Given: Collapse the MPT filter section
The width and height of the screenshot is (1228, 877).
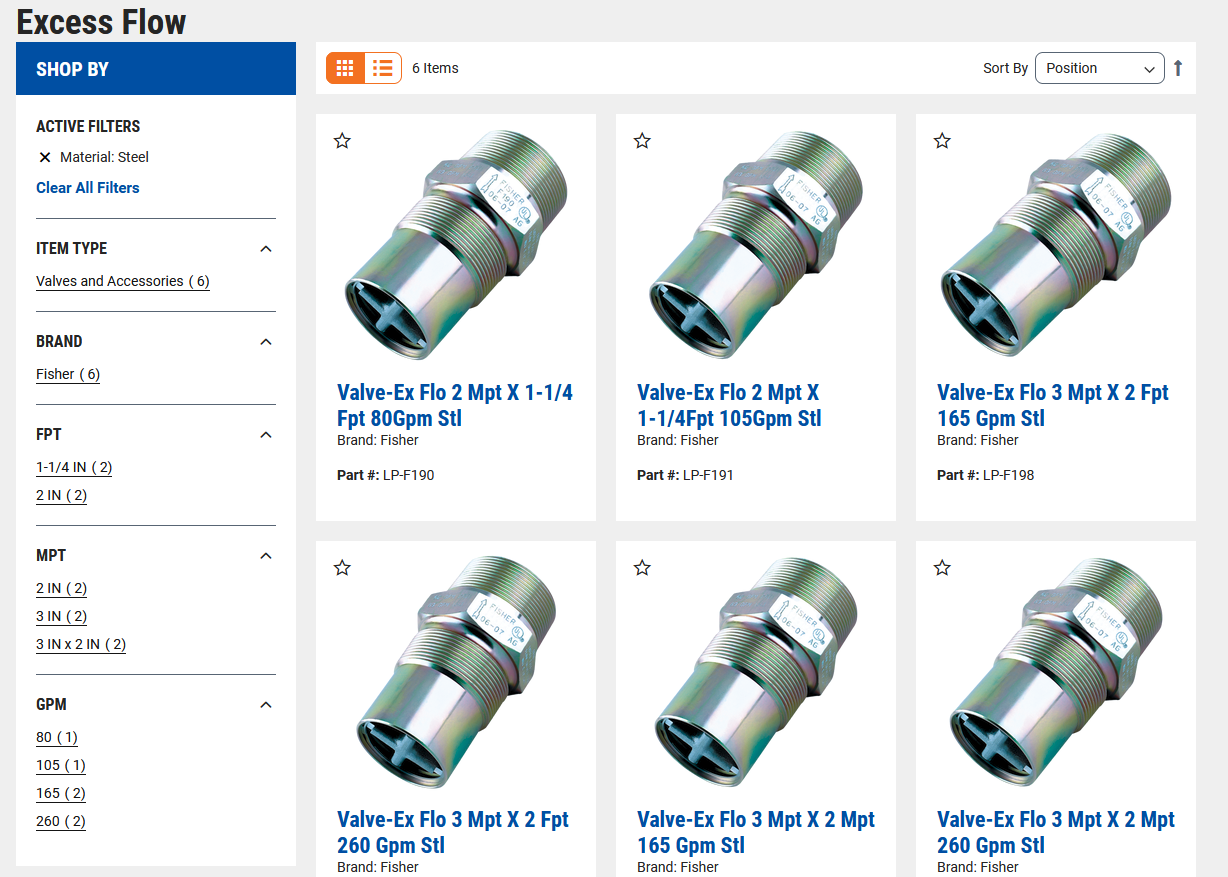Looking at the screenshot, I should click(x=266, y=556).
